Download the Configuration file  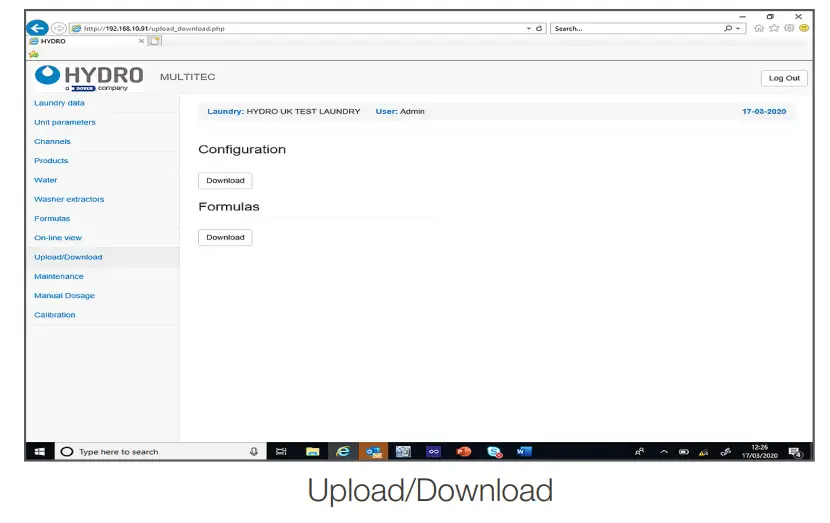click(225, 181)
